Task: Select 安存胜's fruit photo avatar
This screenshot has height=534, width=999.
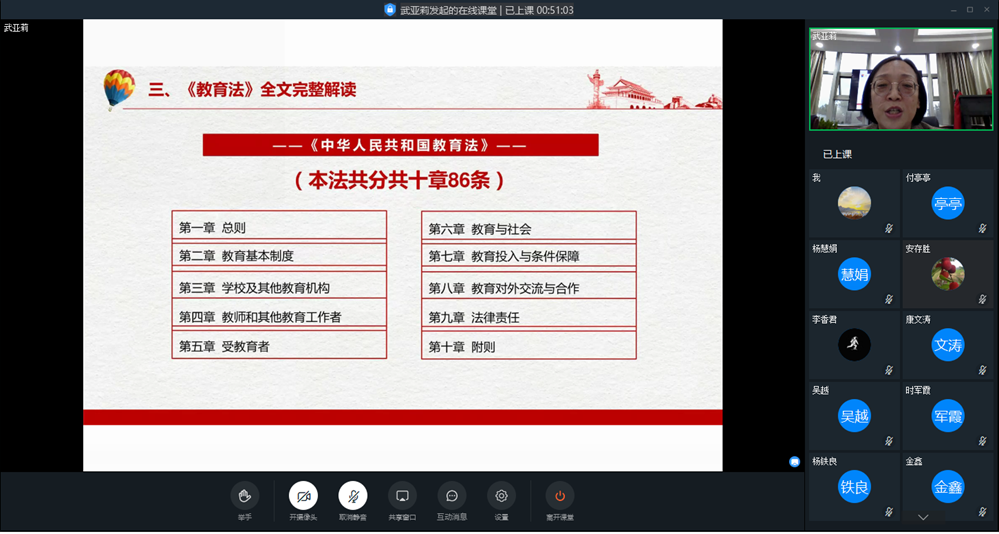Action: coord(947,274)
